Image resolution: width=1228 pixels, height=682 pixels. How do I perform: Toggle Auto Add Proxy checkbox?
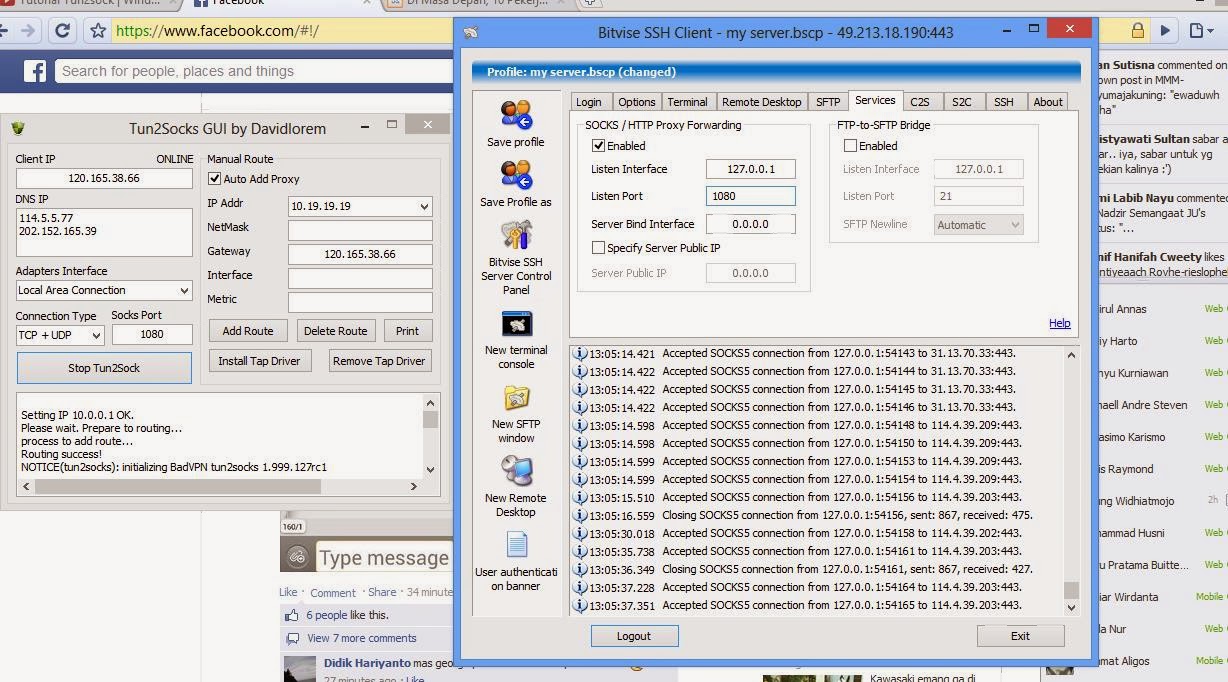[x=214, y=179]
